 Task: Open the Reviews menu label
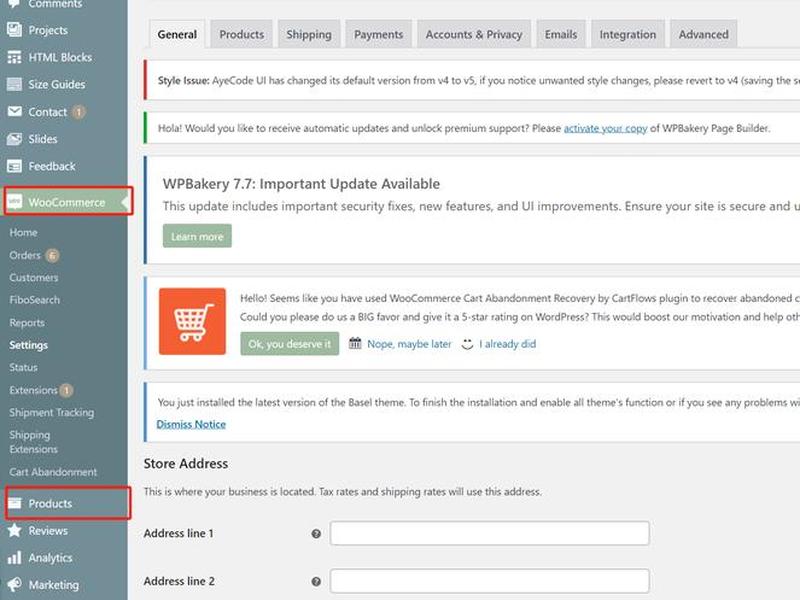(48, 531)
